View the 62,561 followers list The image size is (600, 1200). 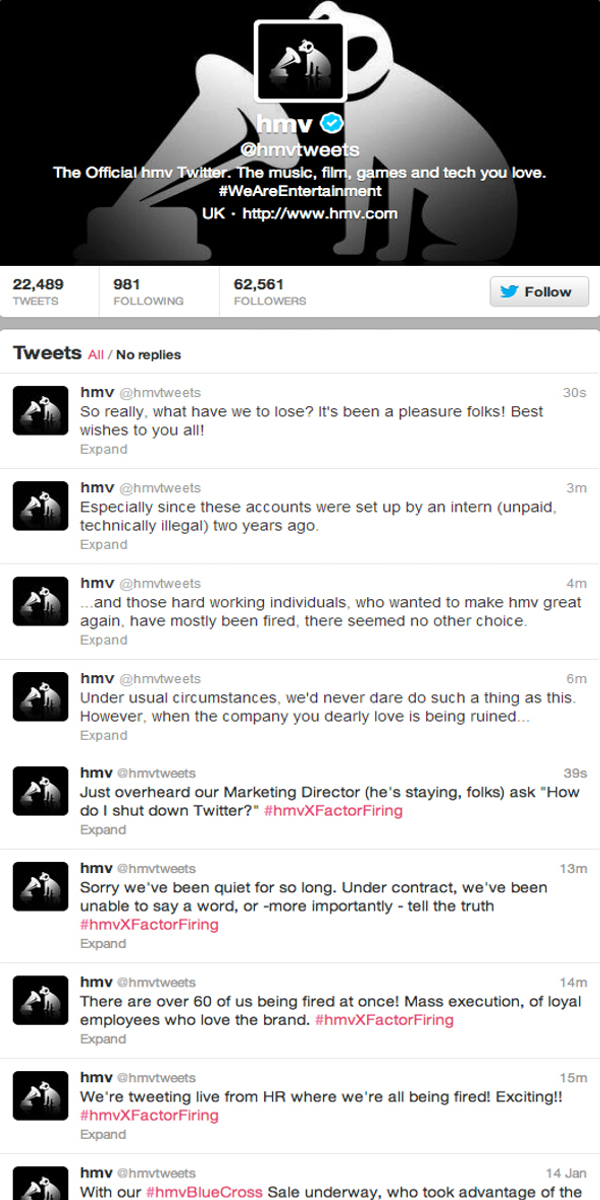click(270, 292)
